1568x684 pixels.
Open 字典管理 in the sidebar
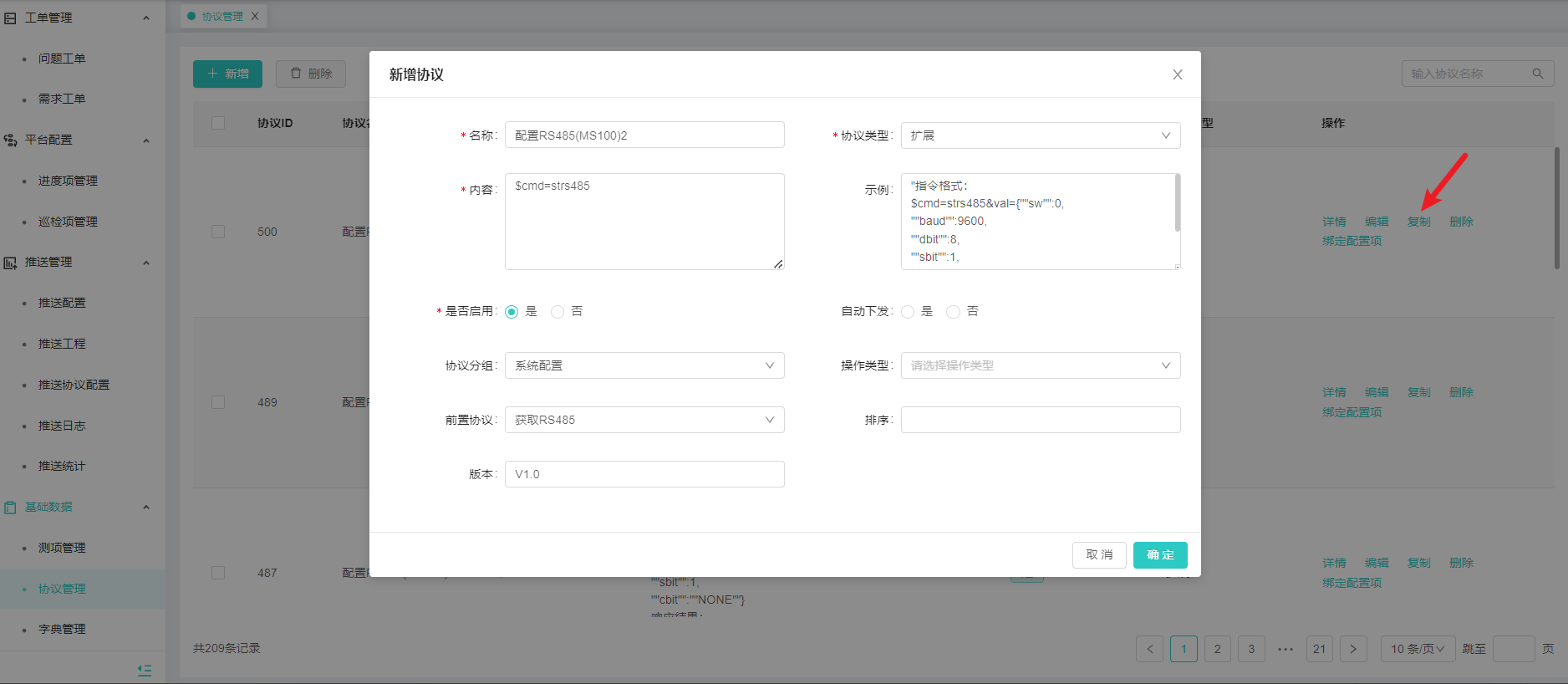[62, 629]
